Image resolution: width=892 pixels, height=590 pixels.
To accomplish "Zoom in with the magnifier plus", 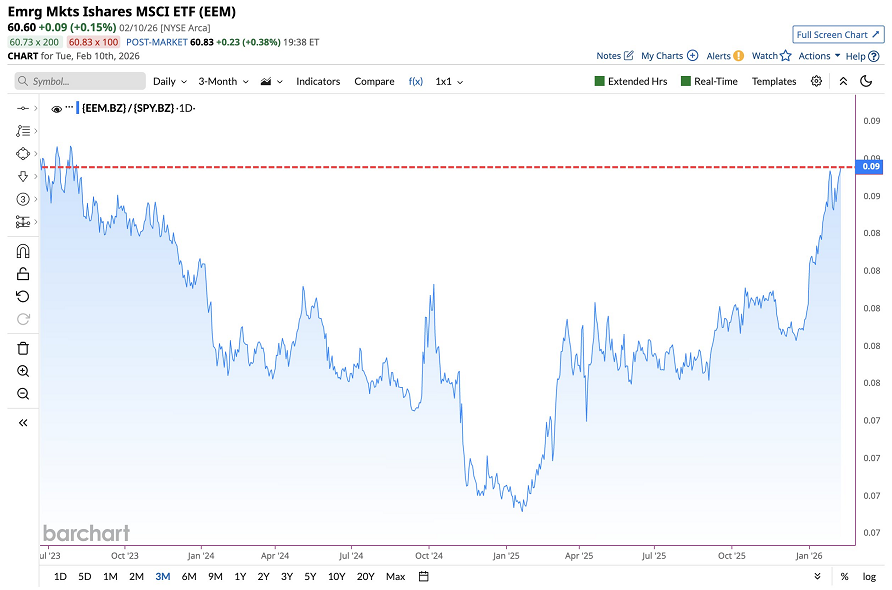I will point(23,371).
